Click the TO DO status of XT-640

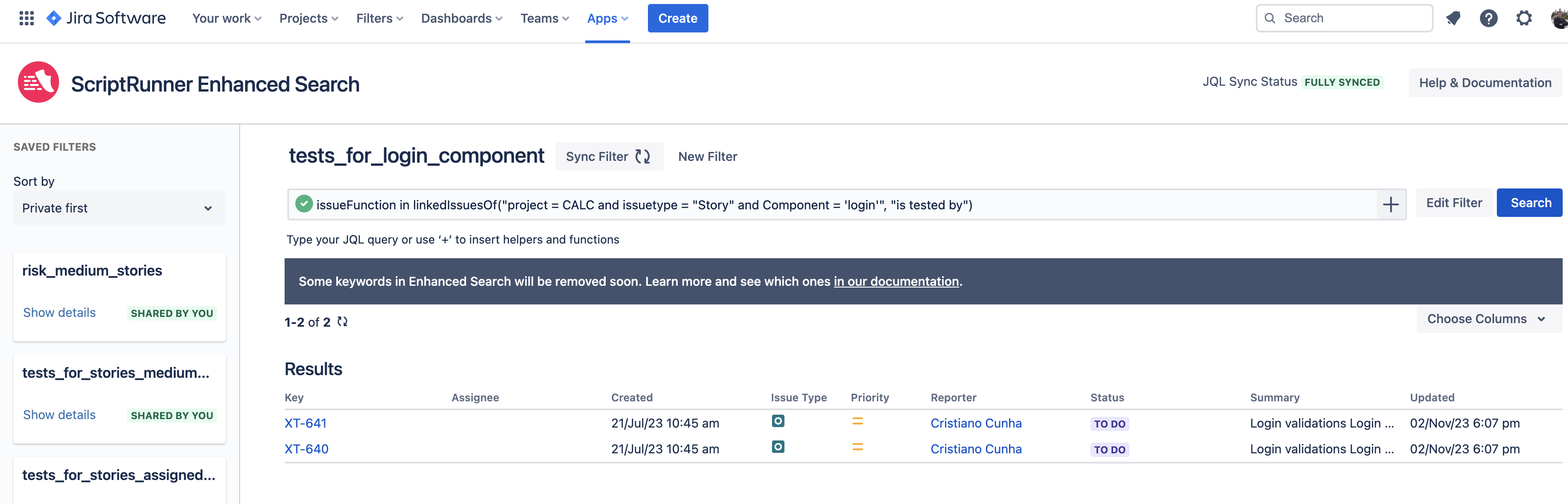coord(1109,450)
